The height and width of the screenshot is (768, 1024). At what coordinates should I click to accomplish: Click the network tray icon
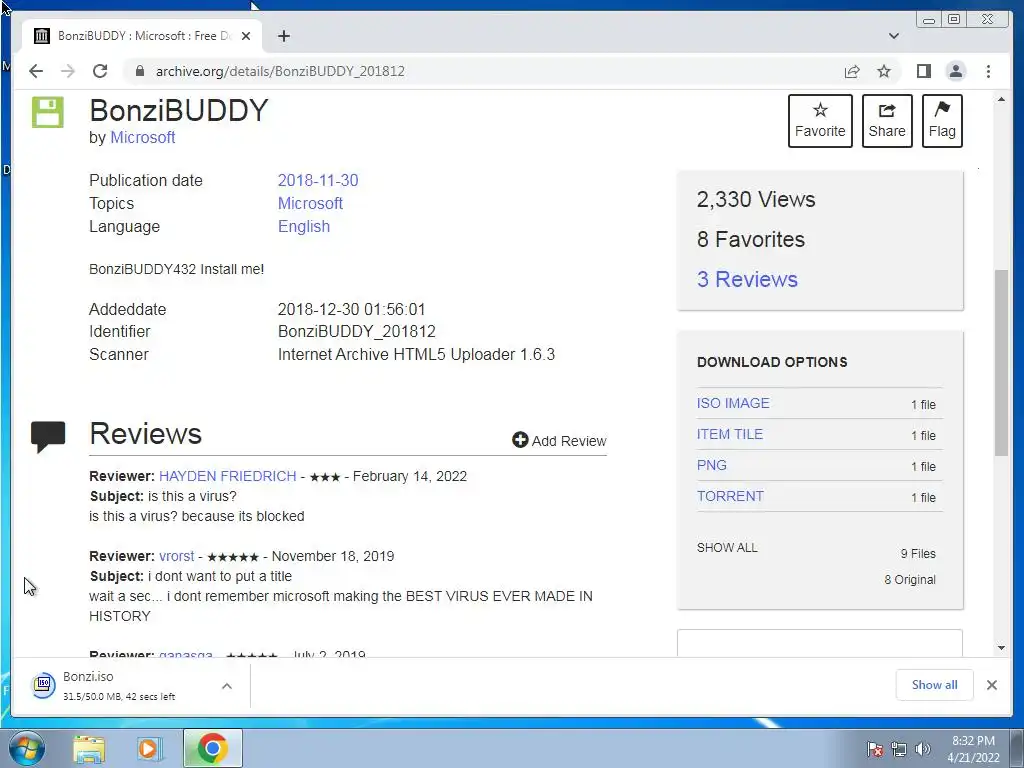pos(899,749)
